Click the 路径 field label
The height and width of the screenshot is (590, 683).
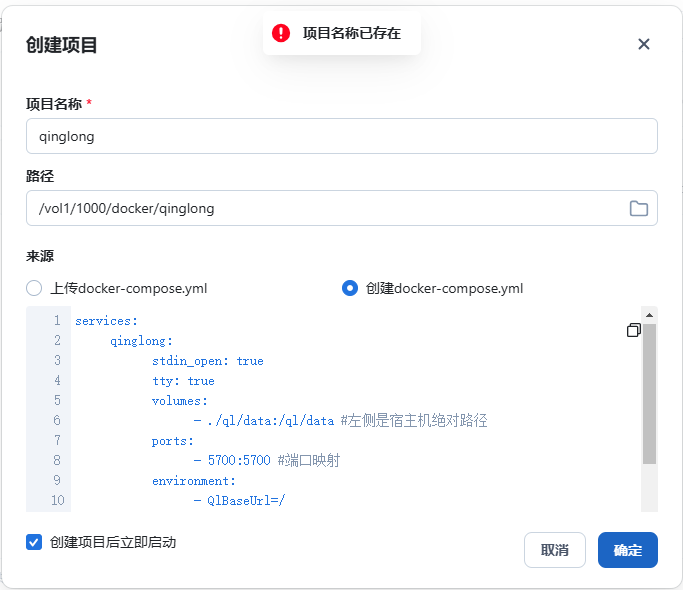[40, 176]
